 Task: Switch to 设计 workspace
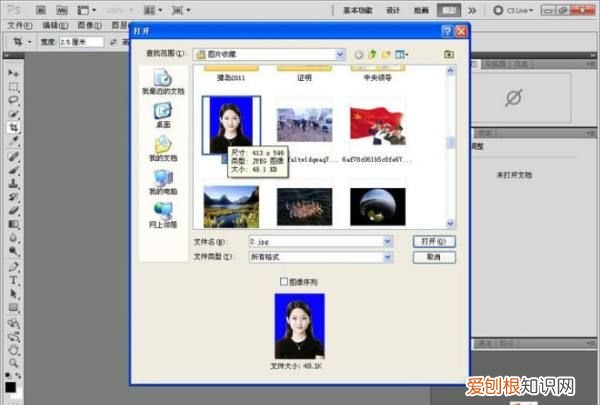393,10
